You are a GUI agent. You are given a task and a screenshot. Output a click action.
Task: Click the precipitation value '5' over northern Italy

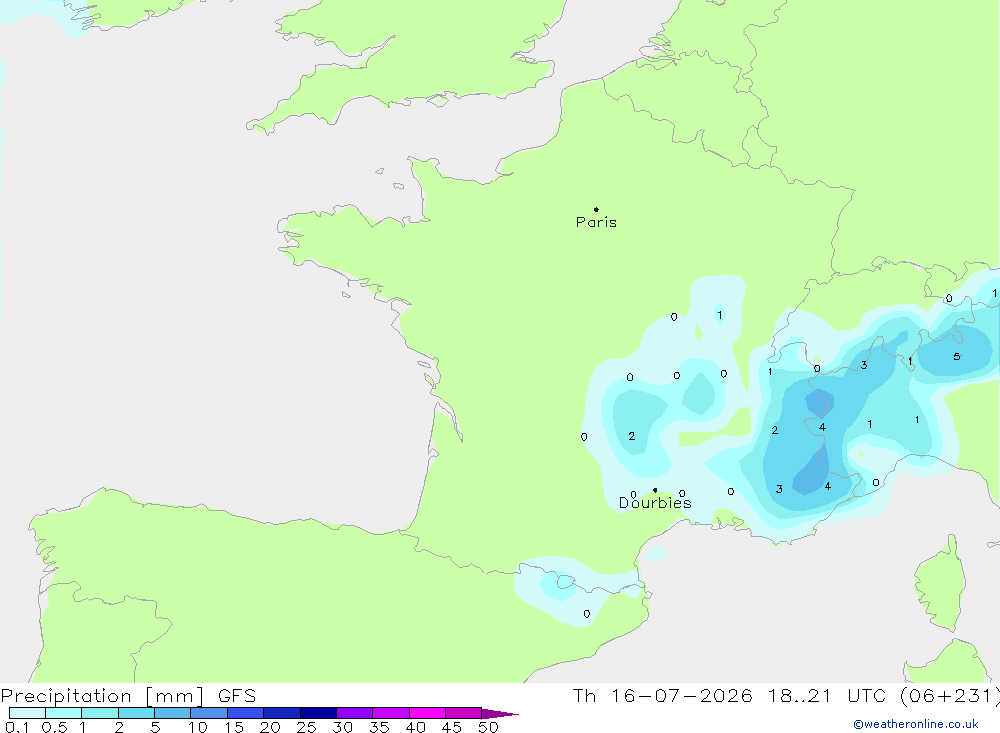(x=957, y=357)
